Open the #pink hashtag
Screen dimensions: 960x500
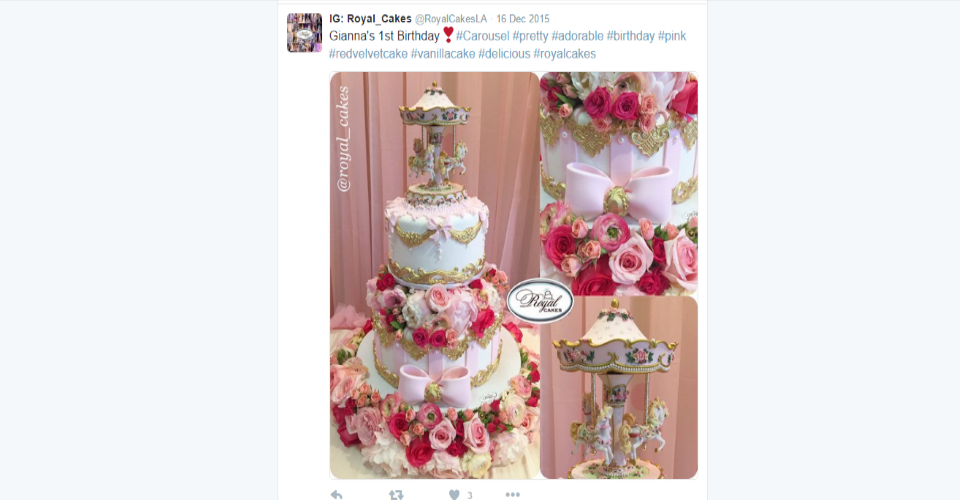tap(672, 36)
